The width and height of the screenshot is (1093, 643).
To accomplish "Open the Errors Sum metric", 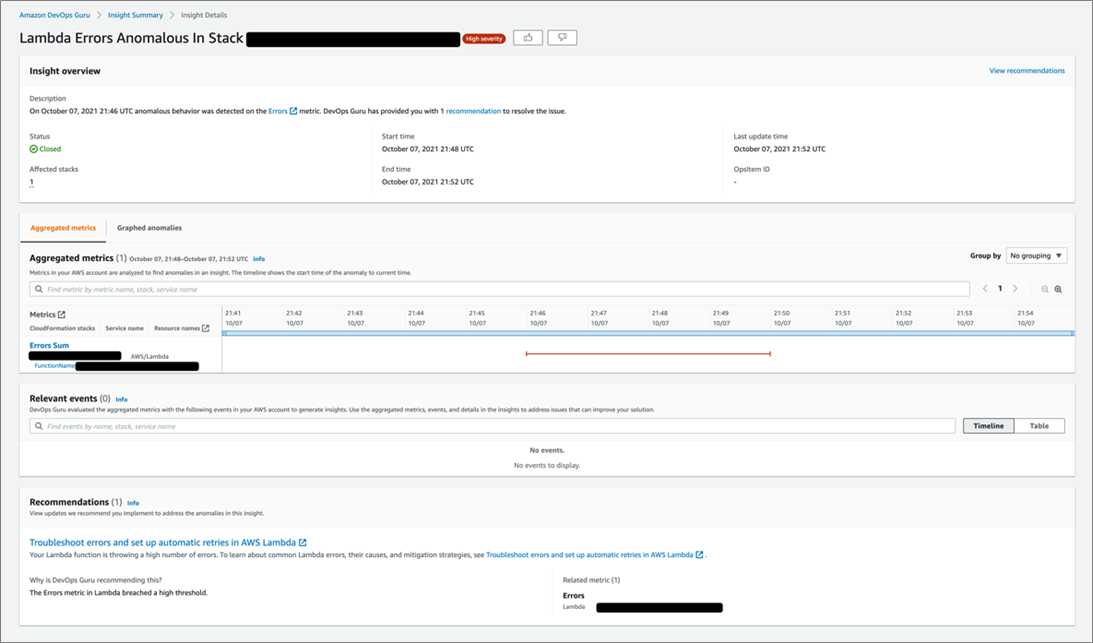I will pos(49,345).
